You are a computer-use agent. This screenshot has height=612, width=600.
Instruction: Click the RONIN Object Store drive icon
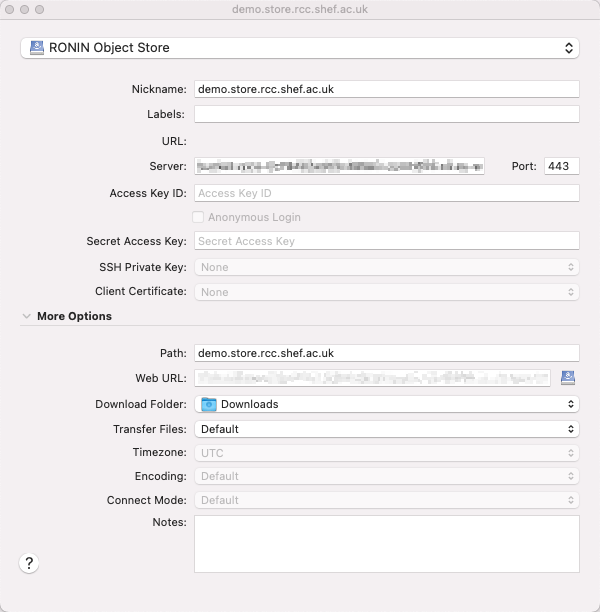coord(37,48)
